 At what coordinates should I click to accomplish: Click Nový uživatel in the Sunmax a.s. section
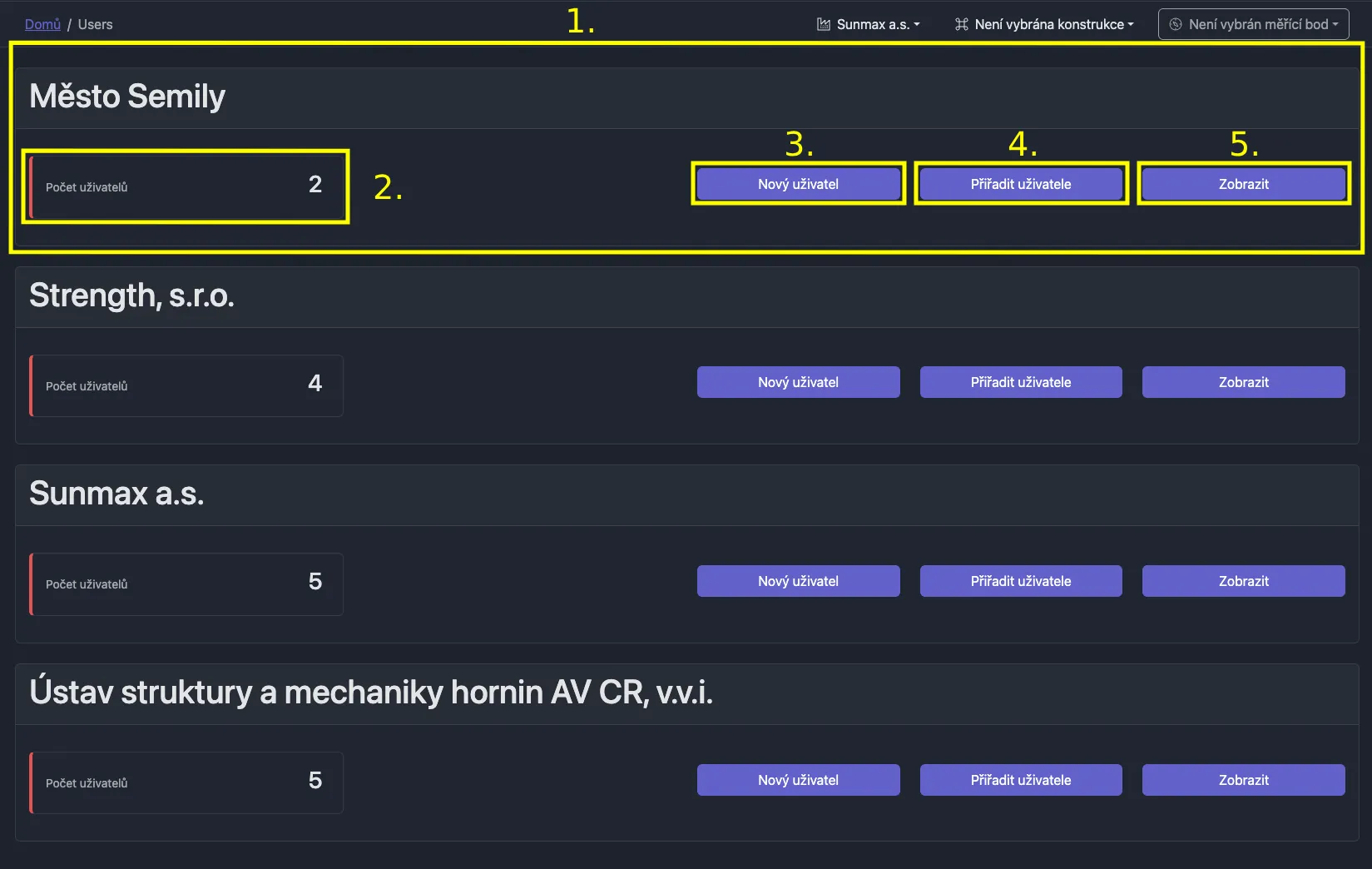click(798, 581)
